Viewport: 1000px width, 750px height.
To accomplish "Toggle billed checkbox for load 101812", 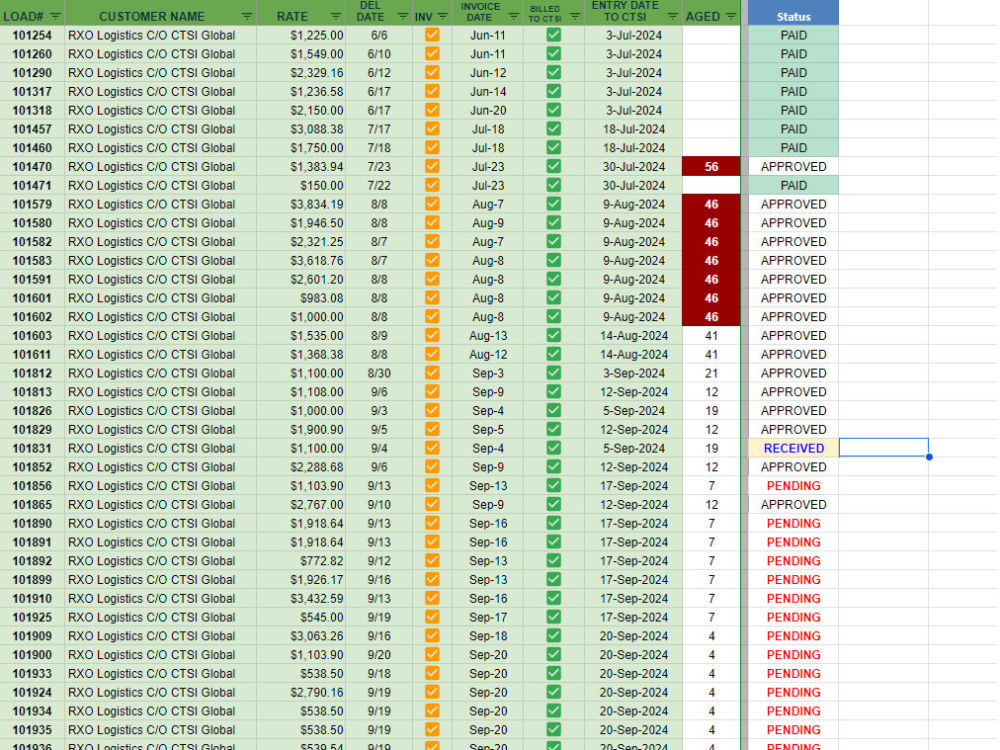I will click(554, 373).
